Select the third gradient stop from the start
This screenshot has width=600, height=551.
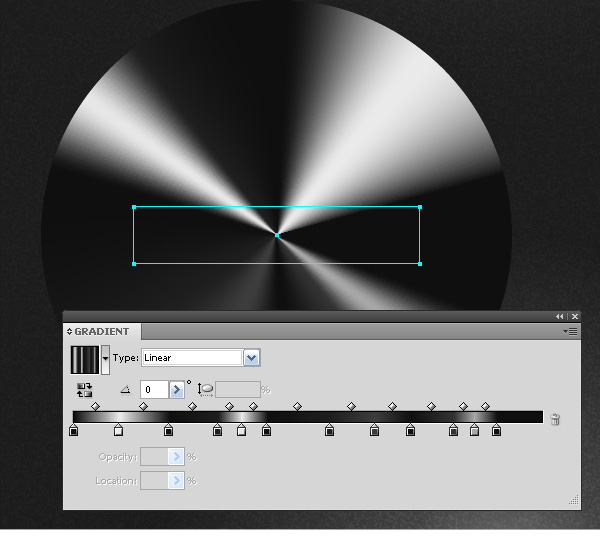(x=168, y=430)
